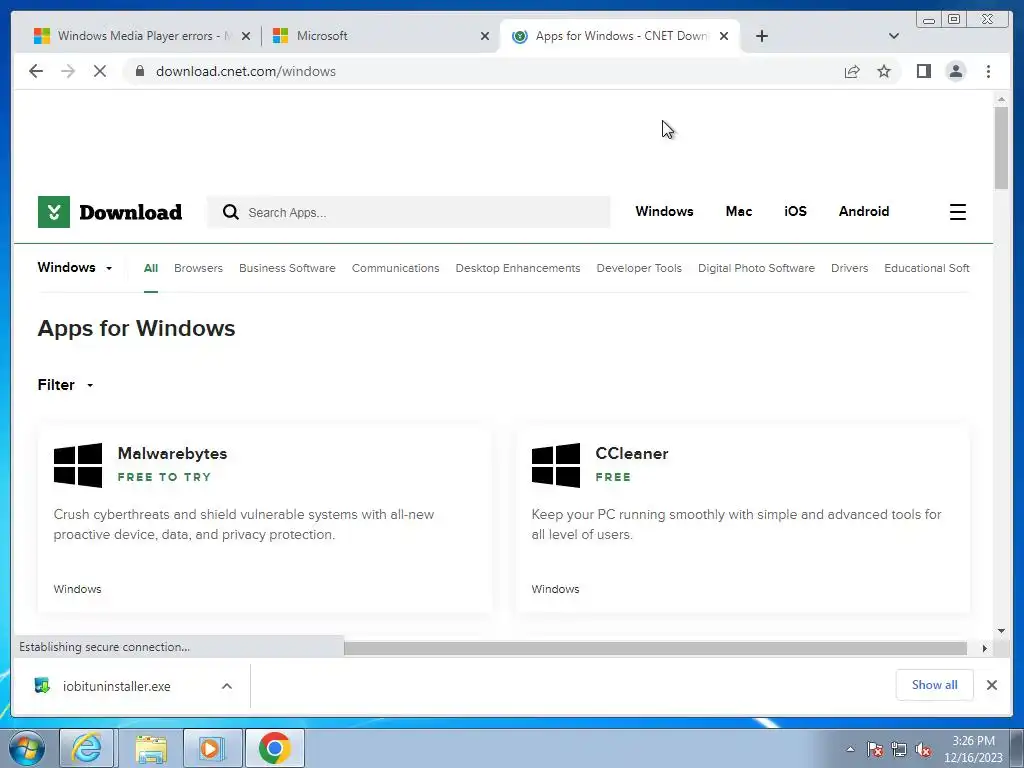Image resolution: width=1024 pixels, height=768 pixels.
Task: Open the Malwarebytes app title
Action: pos(172,453)
